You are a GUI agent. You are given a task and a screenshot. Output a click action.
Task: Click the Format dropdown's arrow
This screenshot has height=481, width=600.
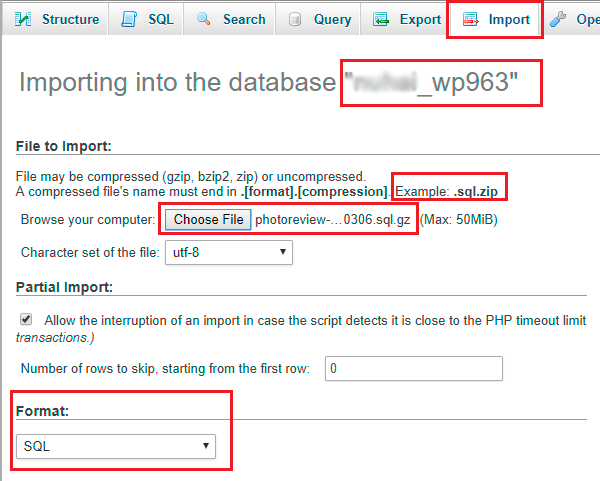point(205,446)
